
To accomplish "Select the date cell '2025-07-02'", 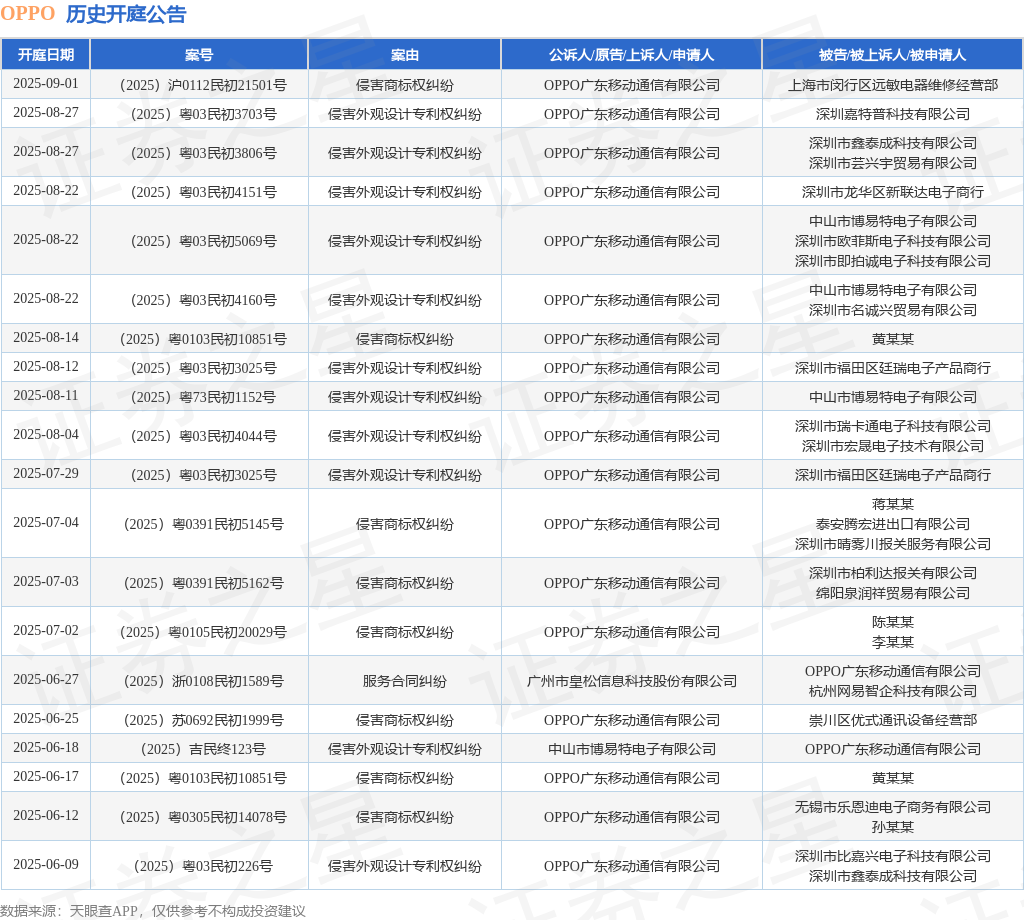I will click(46, 630).
